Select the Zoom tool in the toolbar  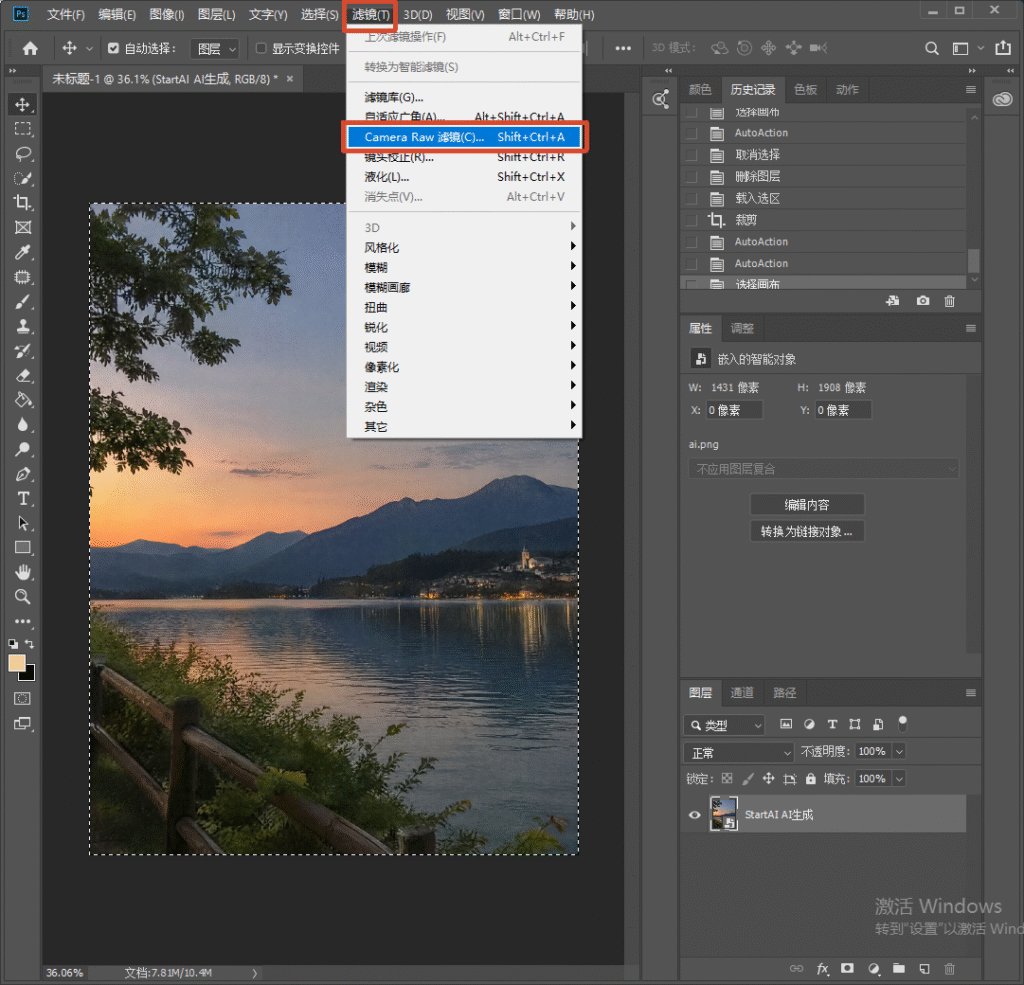(x=23, y=597)
